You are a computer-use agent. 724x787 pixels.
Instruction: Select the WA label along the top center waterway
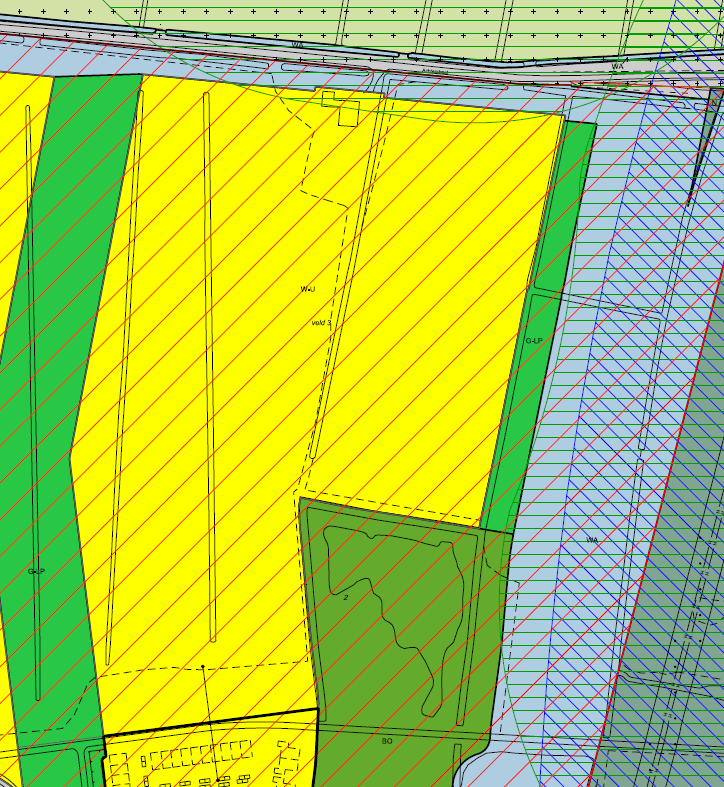[x=297, y=45]
